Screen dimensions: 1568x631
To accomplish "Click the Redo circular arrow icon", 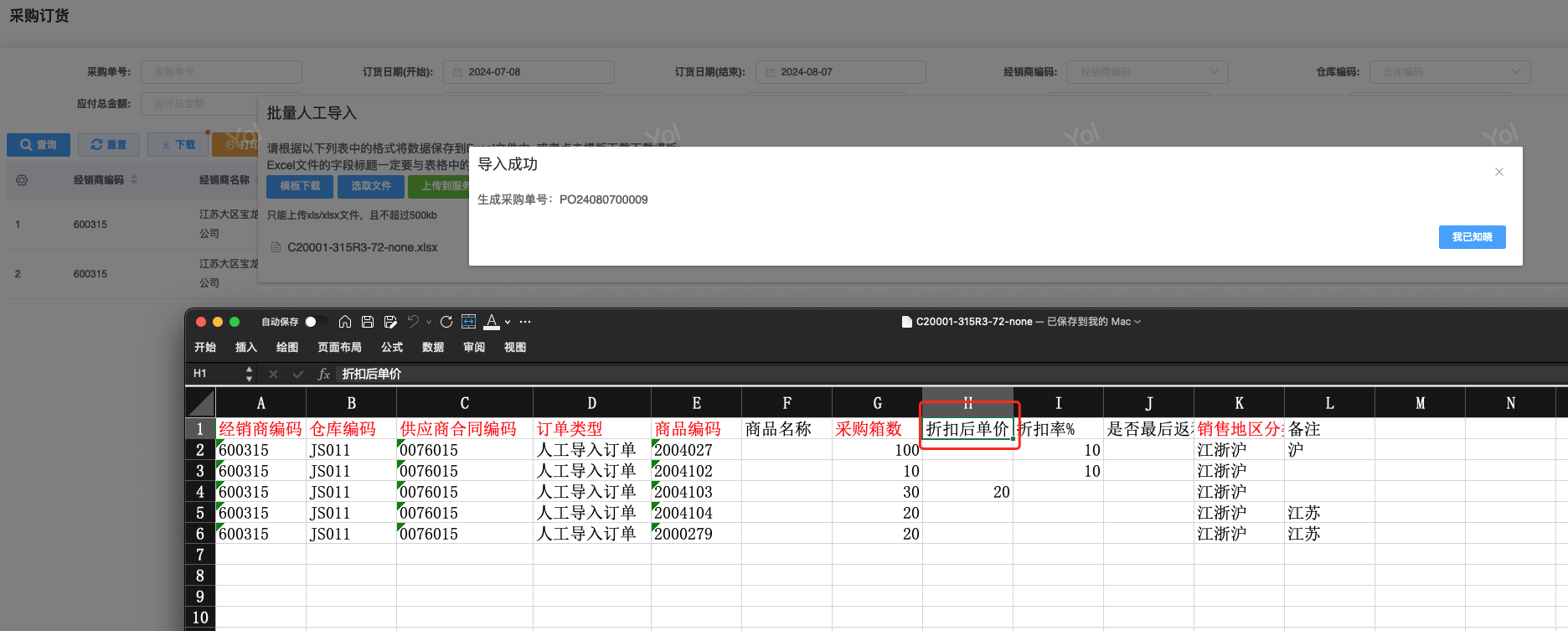I will coord(446,322).
